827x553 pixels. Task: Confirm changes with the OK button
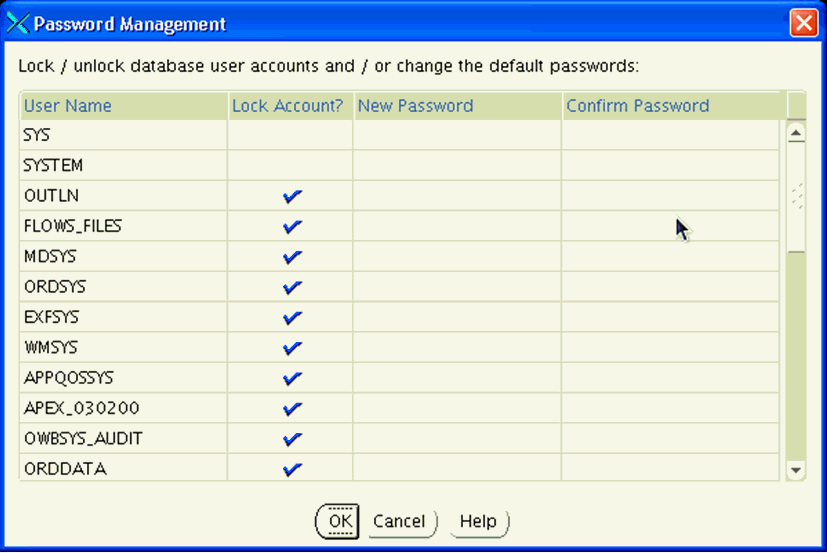pos(338,521)
